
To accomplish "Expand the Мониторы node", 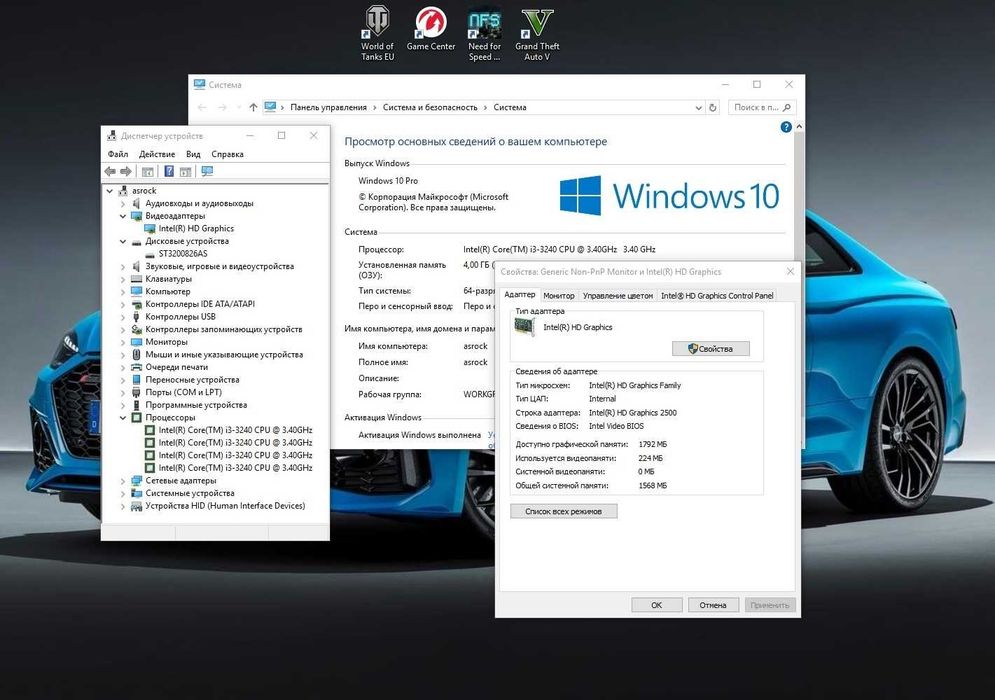I will [122, 342].
